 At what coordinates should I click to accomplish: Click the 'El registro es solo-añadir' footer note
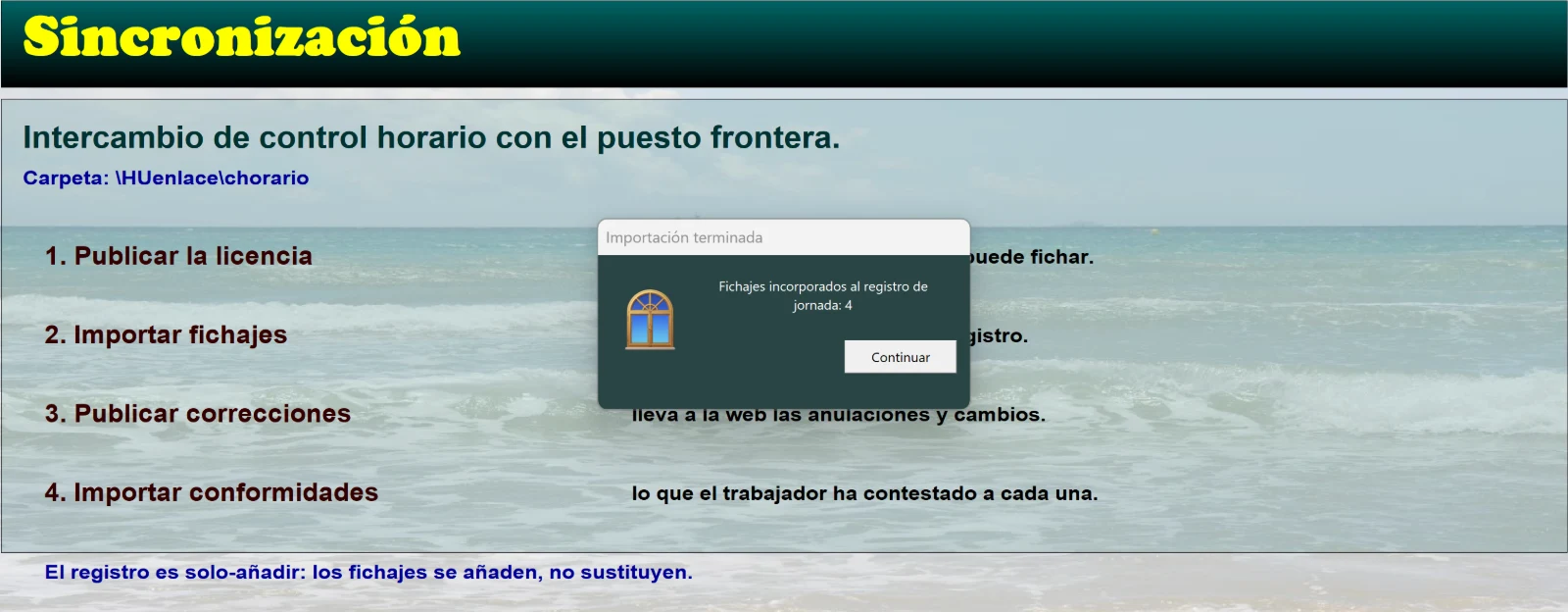(368, 573)
